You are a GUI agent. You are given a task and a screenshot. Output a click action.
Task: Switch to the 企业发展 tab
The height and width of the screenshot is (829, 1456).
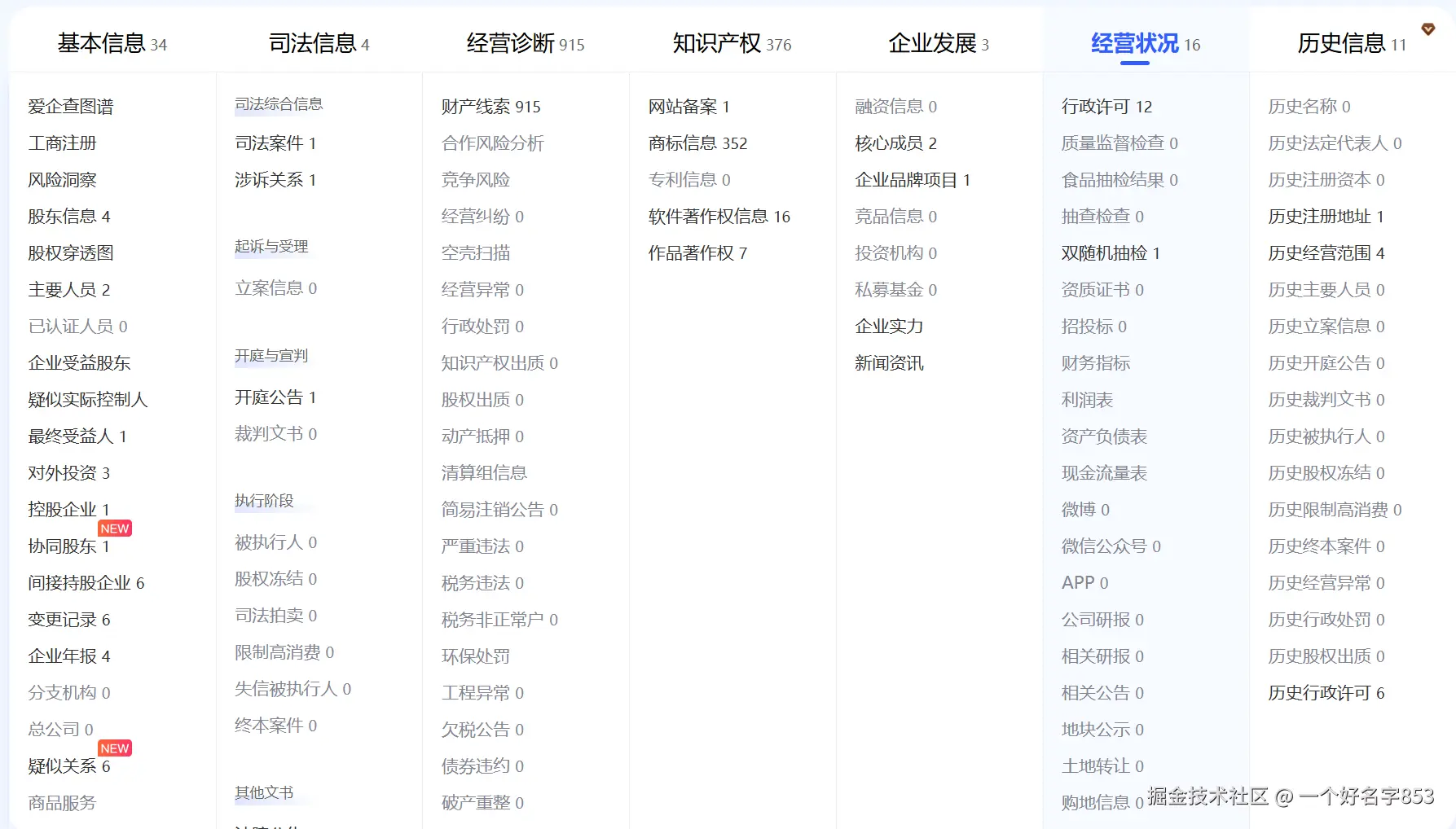pyautogui.click(x=939, y=43)
